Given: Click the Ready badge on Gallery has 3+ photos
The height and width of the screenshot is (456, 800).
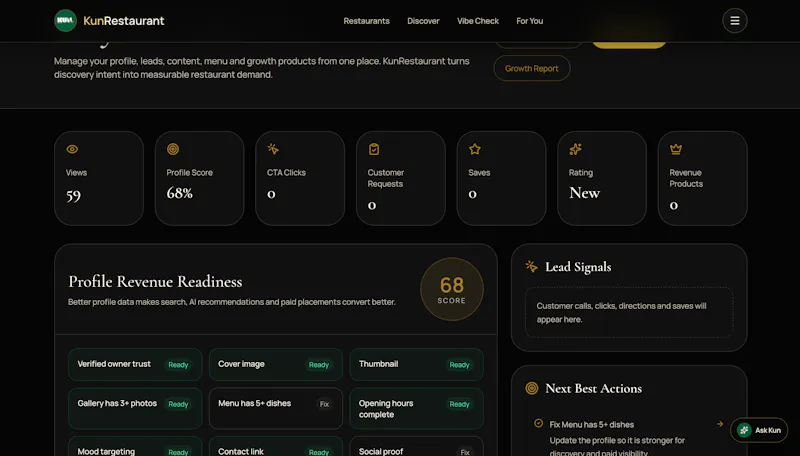Looking at the screenshot, I should 178,404.
